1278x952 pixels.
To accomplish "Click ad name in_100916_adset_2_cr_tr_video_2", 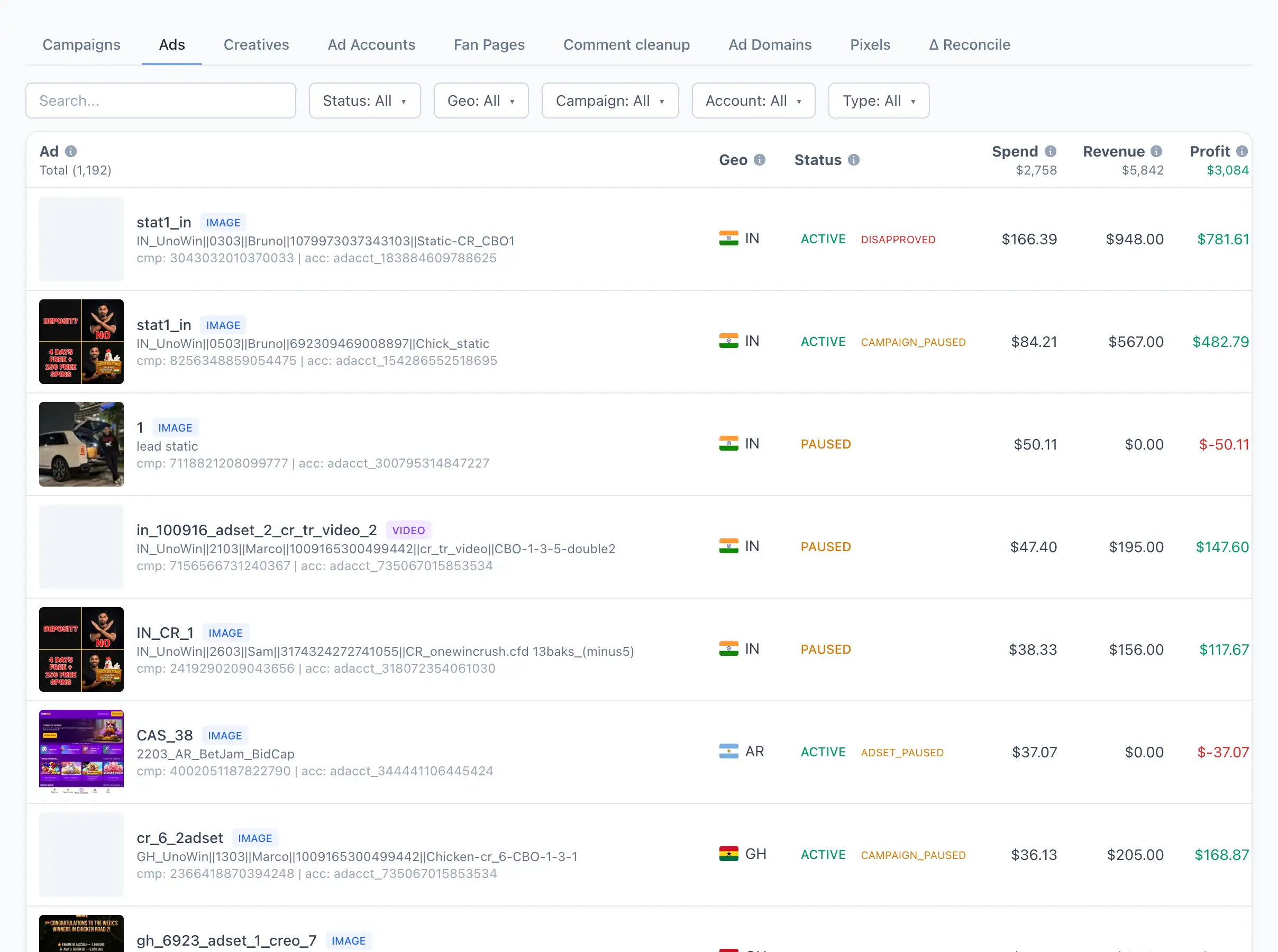I will tap(257, 530).
